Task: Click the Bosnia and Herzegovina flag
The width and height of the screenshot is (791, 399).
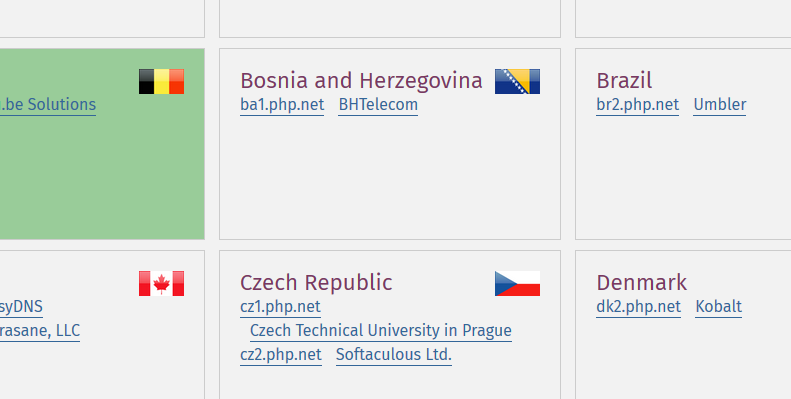Action: (517, 82)
